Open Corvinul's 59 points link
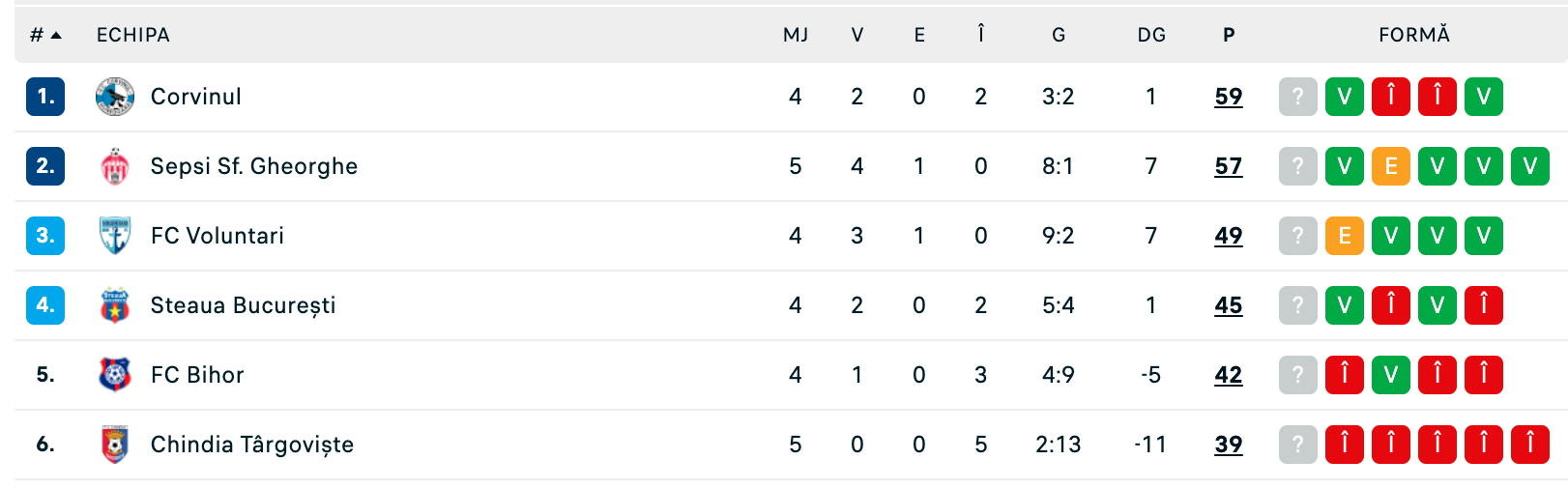 1228,97
